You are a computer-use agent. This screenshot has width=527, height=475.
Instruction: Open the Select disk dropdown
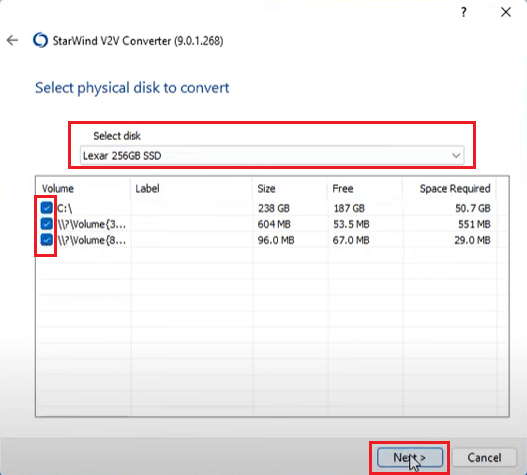point(272,155)
